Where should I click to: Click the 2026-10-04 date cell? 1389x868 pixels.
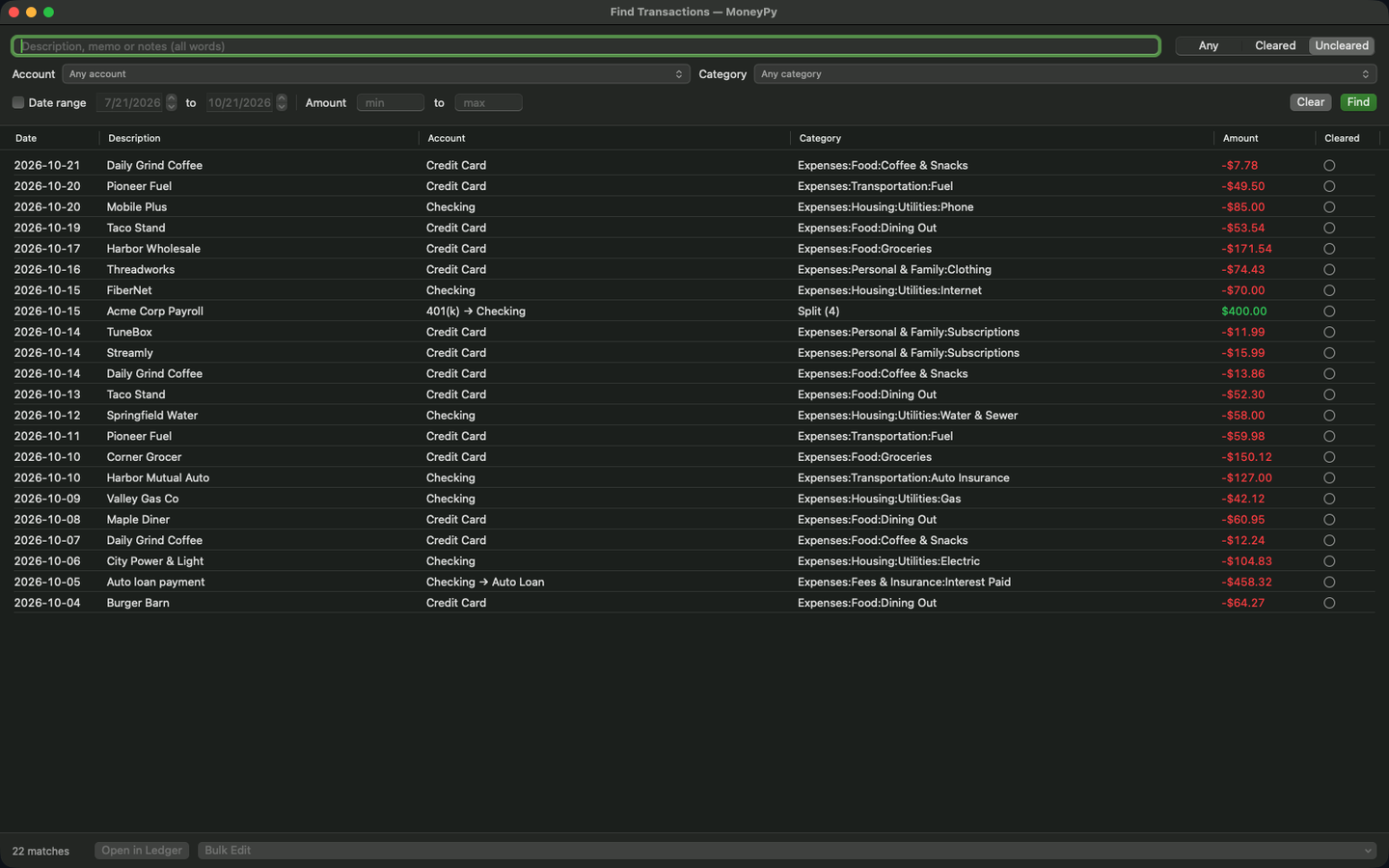pos(47,603)
